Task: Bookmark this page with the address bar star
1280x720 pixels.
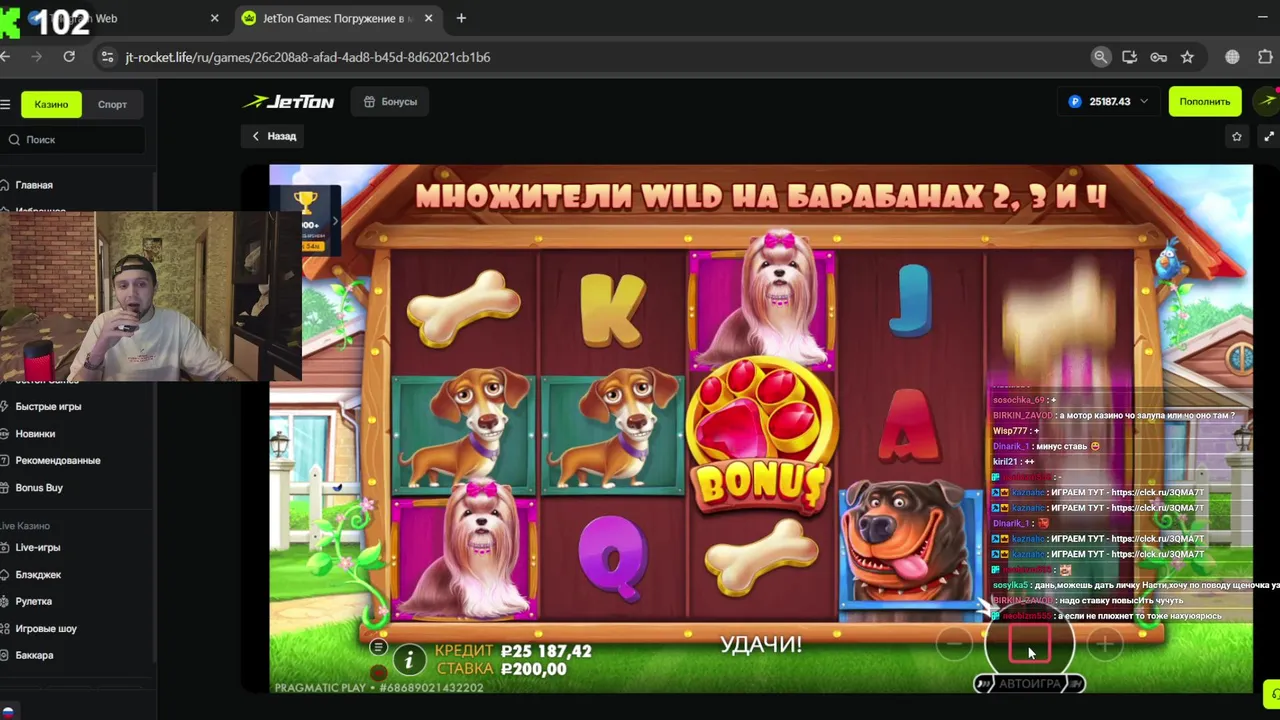Action: (x=1187, y=57)
